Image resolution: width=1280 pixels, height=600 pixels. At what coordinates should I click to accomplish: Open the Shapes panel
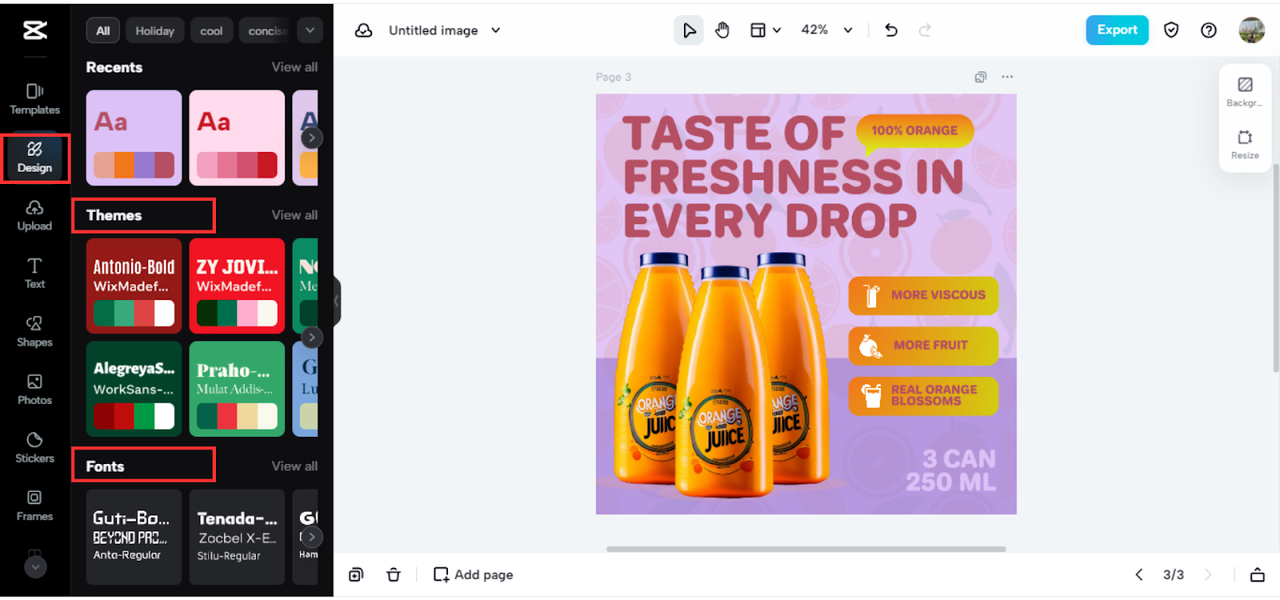click(x=34, y=331)
